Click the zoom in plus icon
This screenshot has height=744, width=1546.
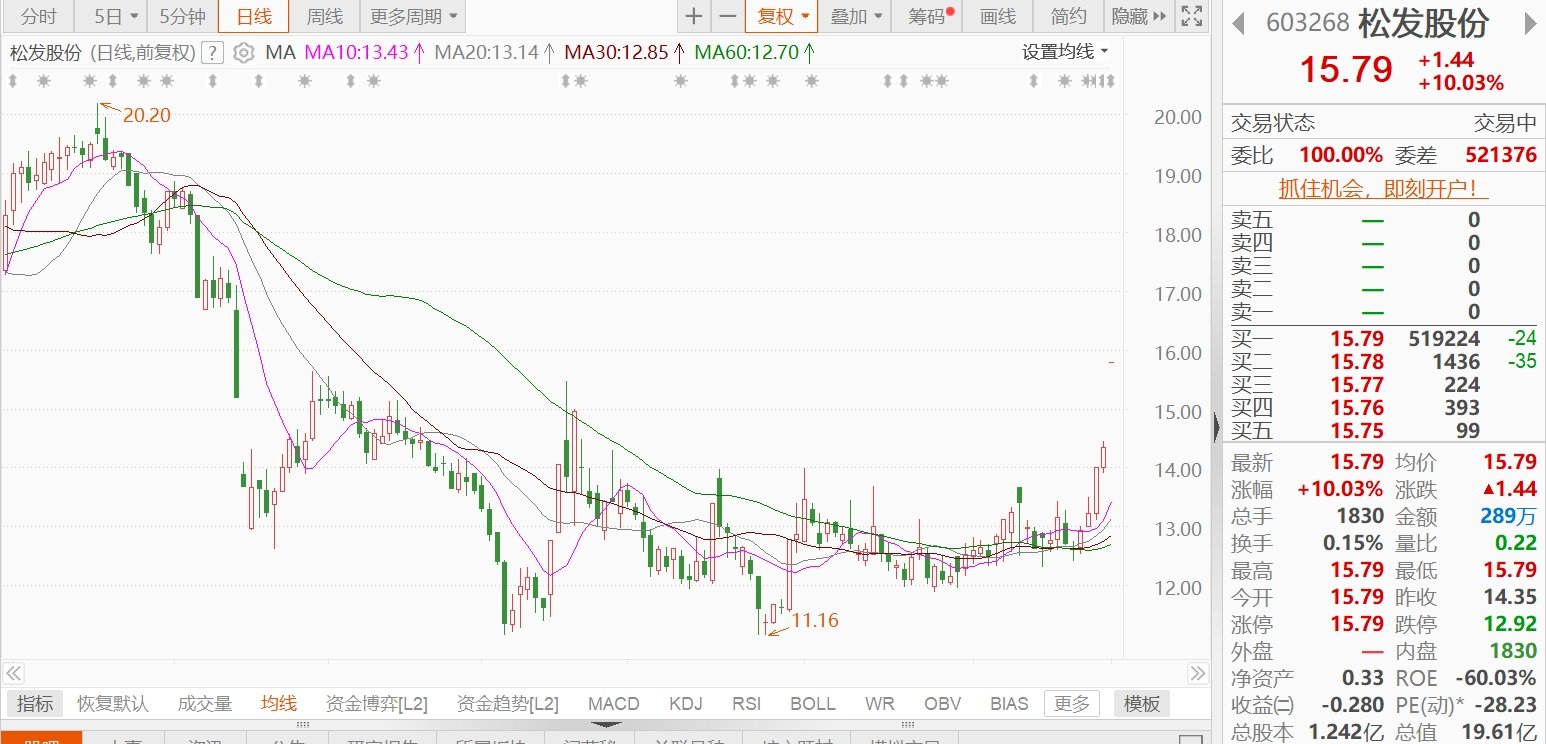pos(693,16)
